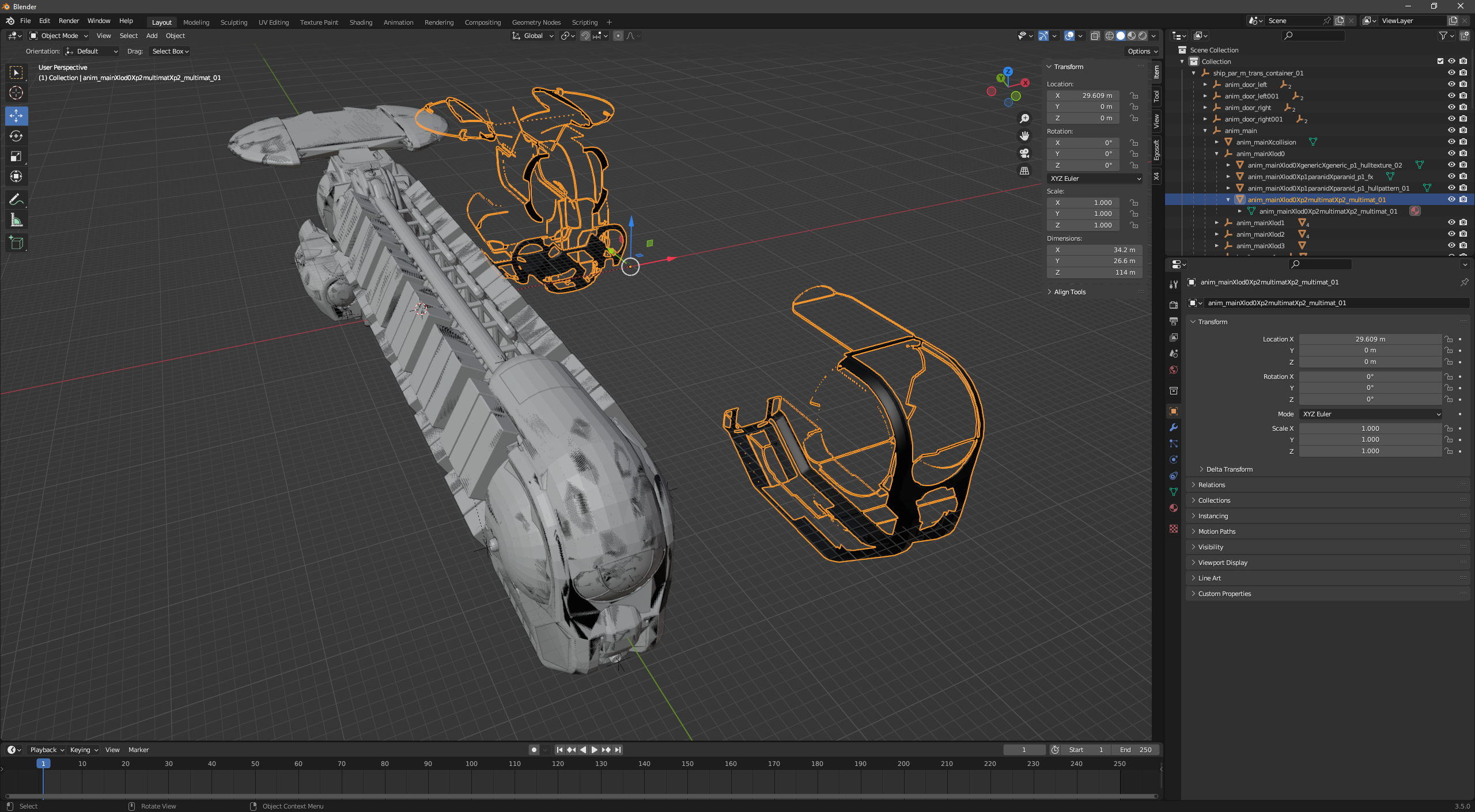The height and width of the screenshot is (812, 1475).
Task: Open the Select Box drag dropdown
Action: point(170,51)
